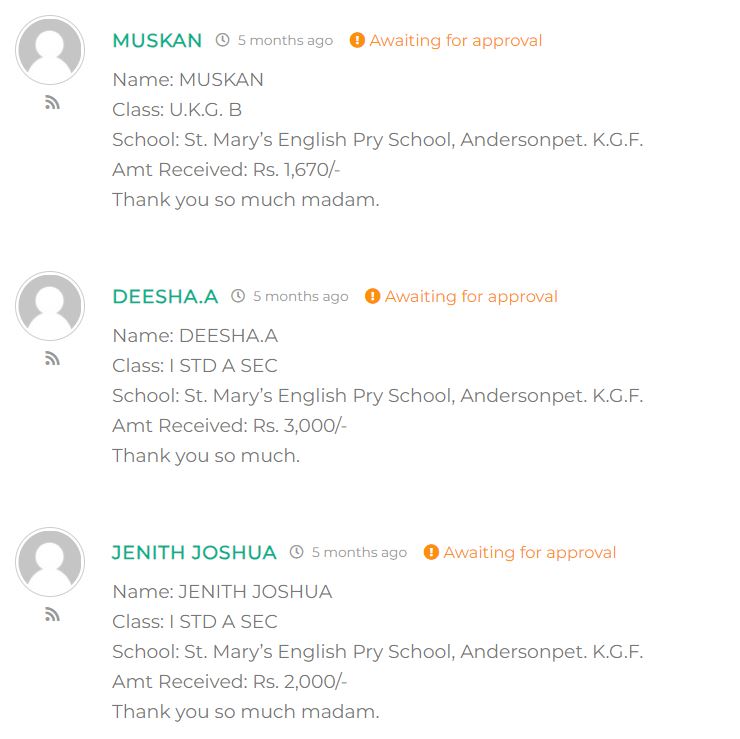Screen dimensions: 740x739
Task: Click the '5 months ago' timestamp on DEESHA.A's comment
Action: click(301, 297)
